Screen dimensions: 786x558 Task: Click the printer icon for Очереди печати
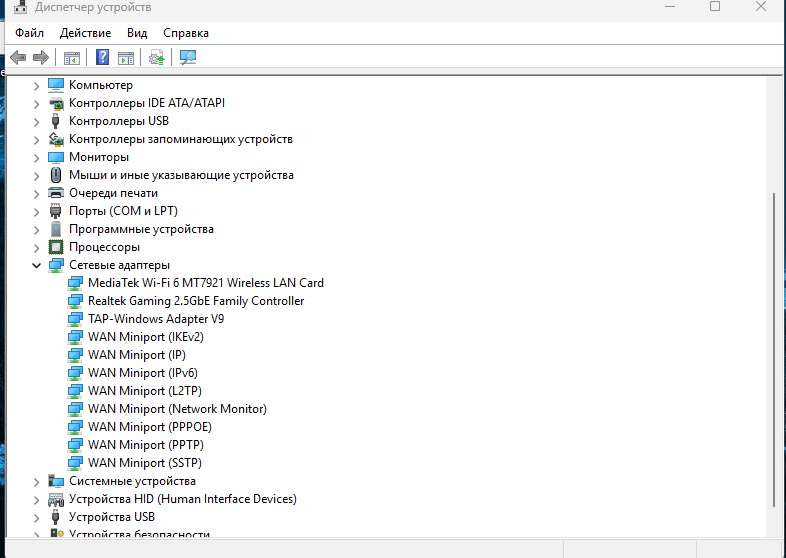tap(56, 193)
